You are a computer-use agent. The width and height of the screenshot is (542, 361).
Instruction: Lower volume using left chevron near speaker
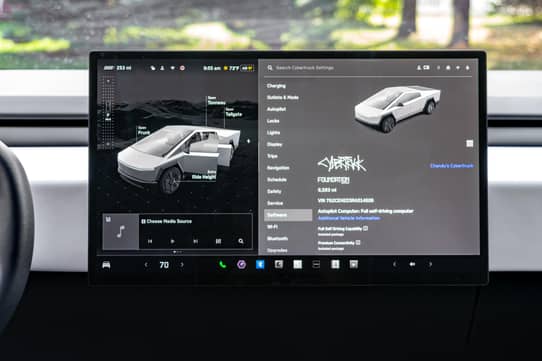[394, 265]
